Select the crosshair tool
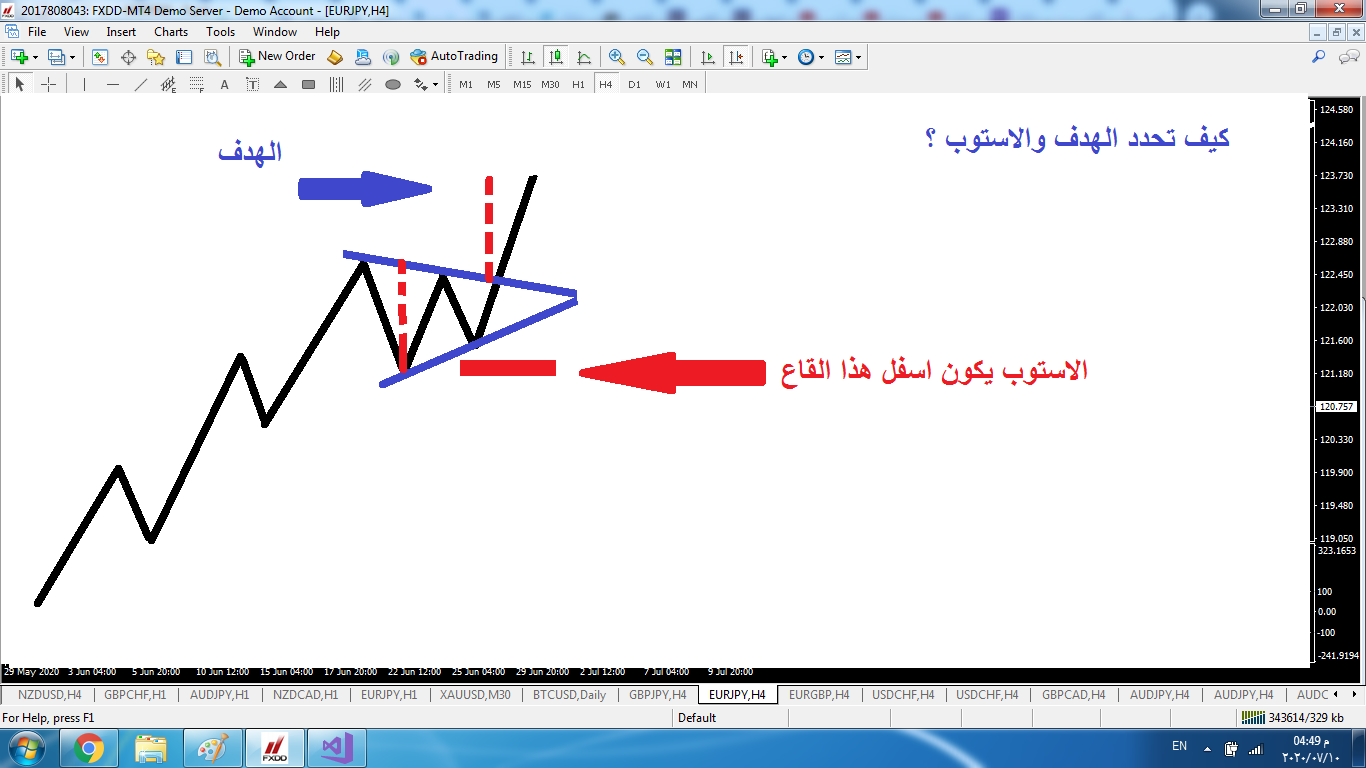This screenshot has width=1366, height=768. (x=48, y=85)
